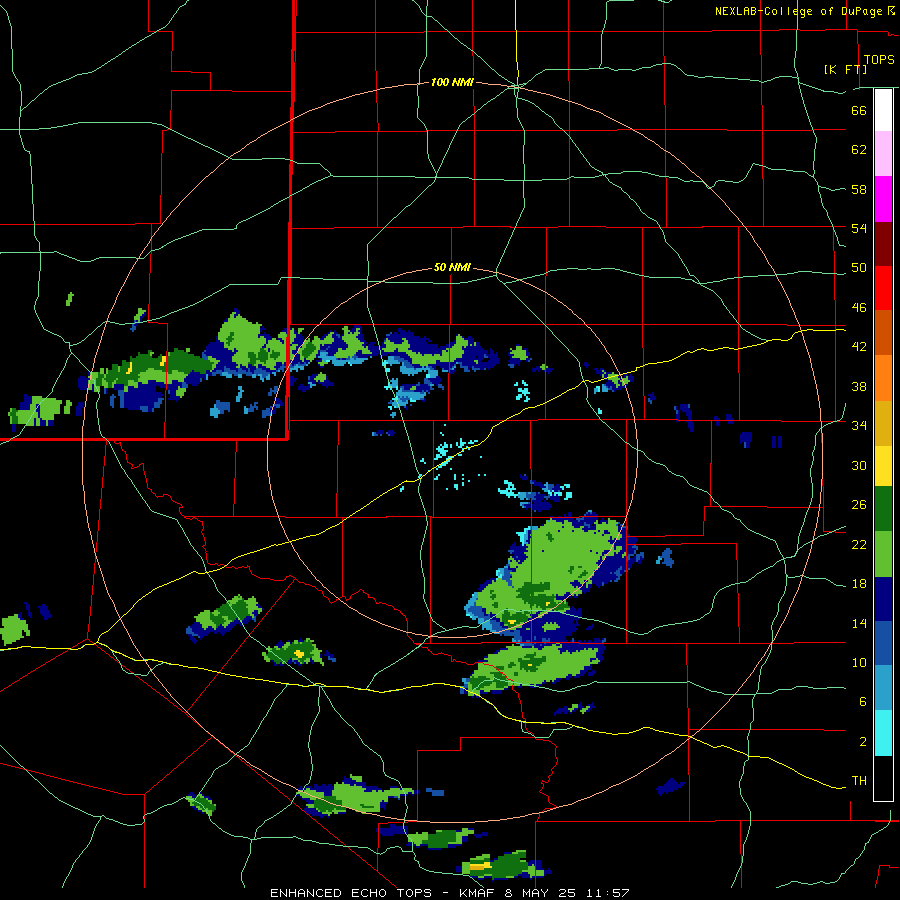Viewport: 900px width, 900px height.
Task: Click the "NEXLAB-College of DuPage" text
Action: click(x=798, y=11)
